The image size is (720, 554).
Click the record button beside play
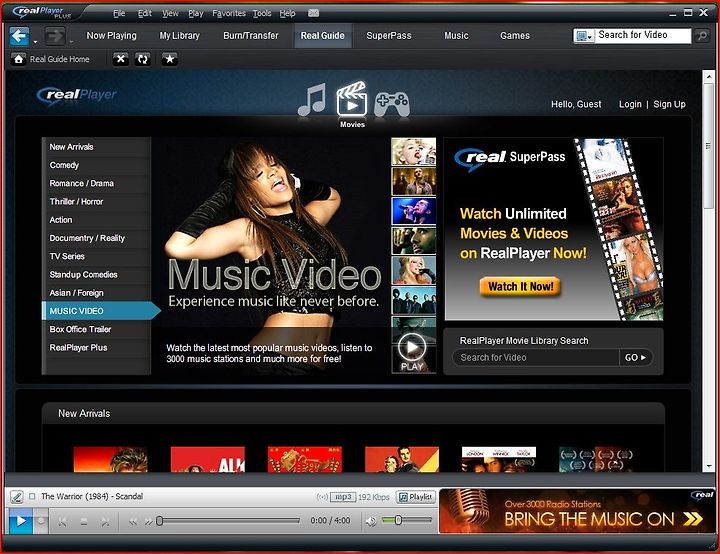tap(41, 521)
